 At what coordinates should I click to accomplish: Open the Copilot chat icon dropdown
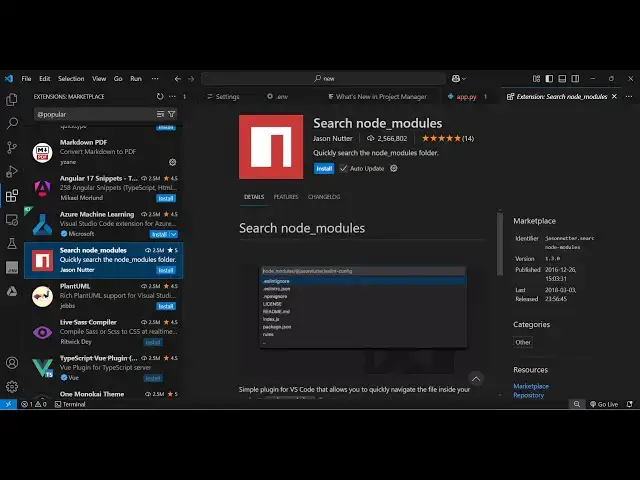click(x=459, y=78)
